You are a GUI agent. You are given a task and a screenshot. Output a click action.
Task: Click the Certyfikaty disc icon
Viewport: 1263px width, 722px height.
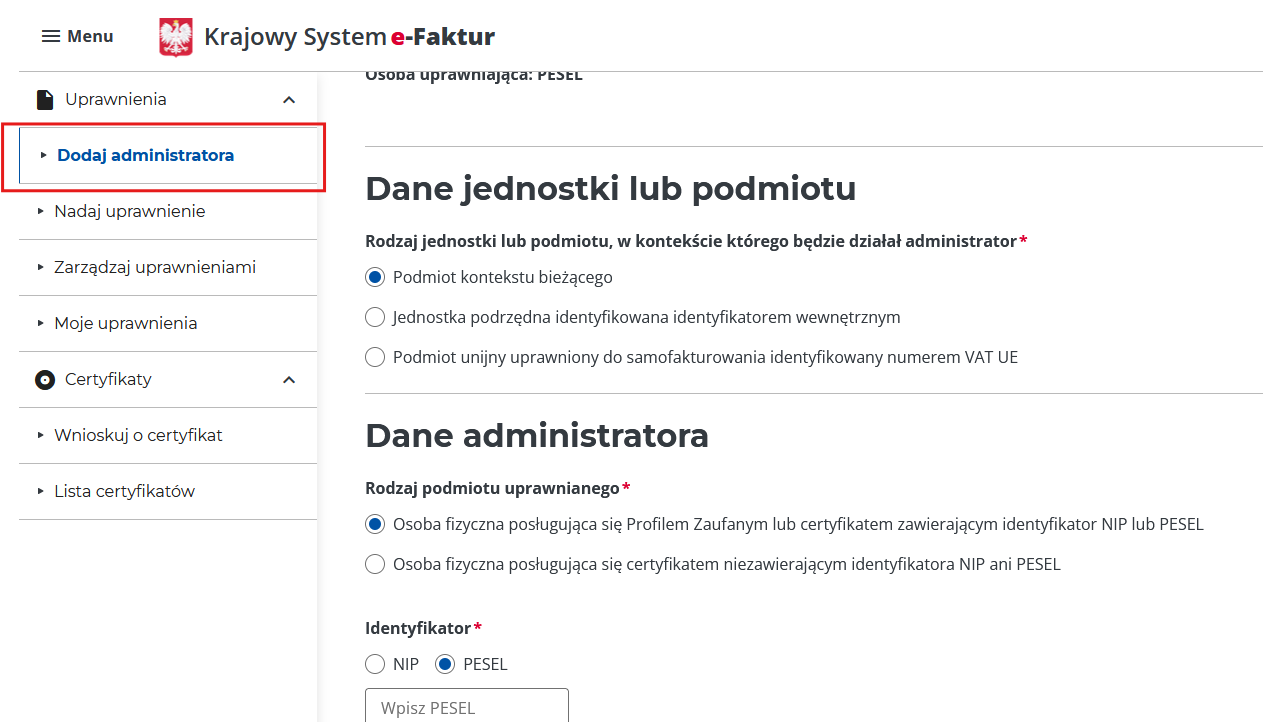pos(44,380)
